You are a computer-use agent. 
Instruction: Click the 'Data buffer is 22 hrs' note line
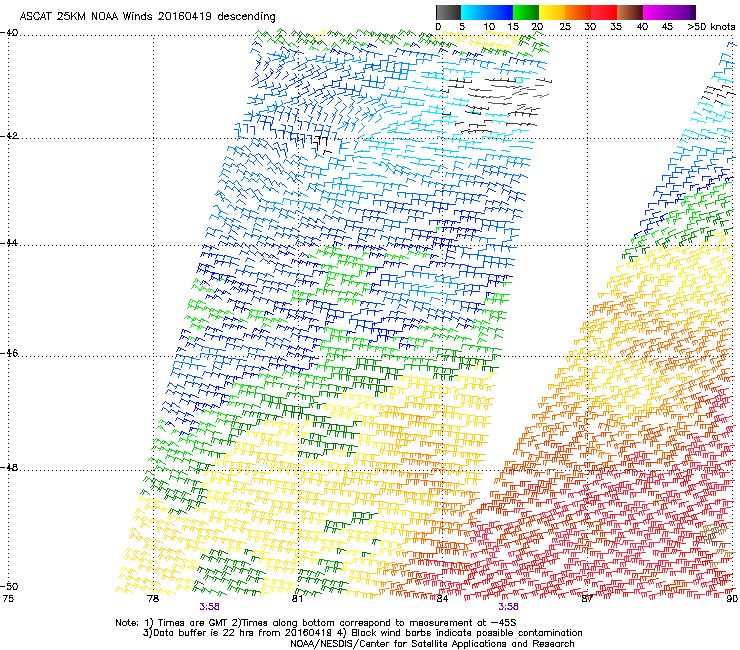pyautogui.click(x=362, y=633)
